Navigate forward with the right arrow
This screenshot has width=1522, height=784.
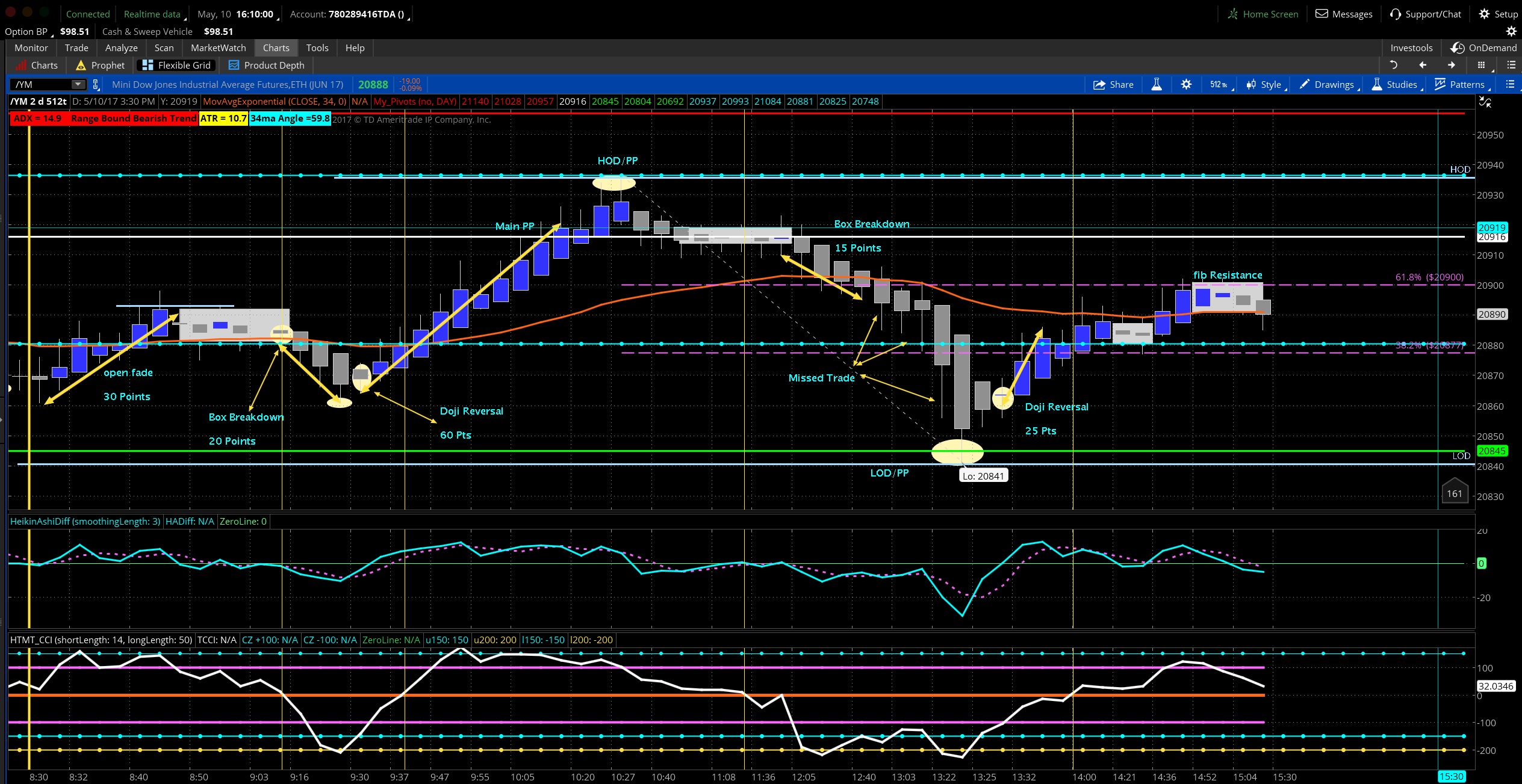click(1452, 65)
